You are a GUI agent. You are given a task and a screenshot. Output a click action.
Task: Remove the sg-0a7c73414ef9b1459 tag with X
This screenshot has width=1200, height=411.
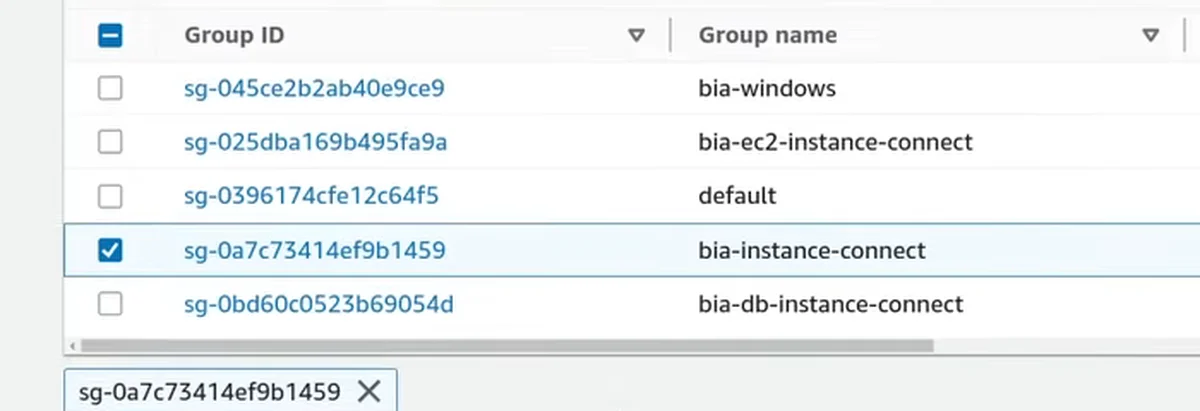(369, 391)
